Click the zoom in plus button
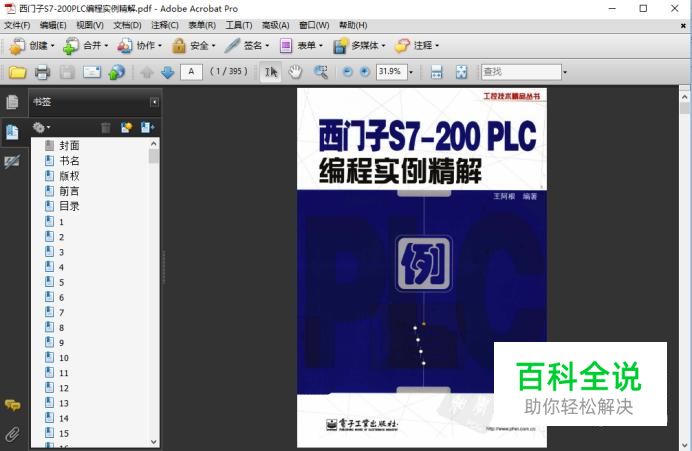Viewport: 692px width, 451px height. coord(365,71)
